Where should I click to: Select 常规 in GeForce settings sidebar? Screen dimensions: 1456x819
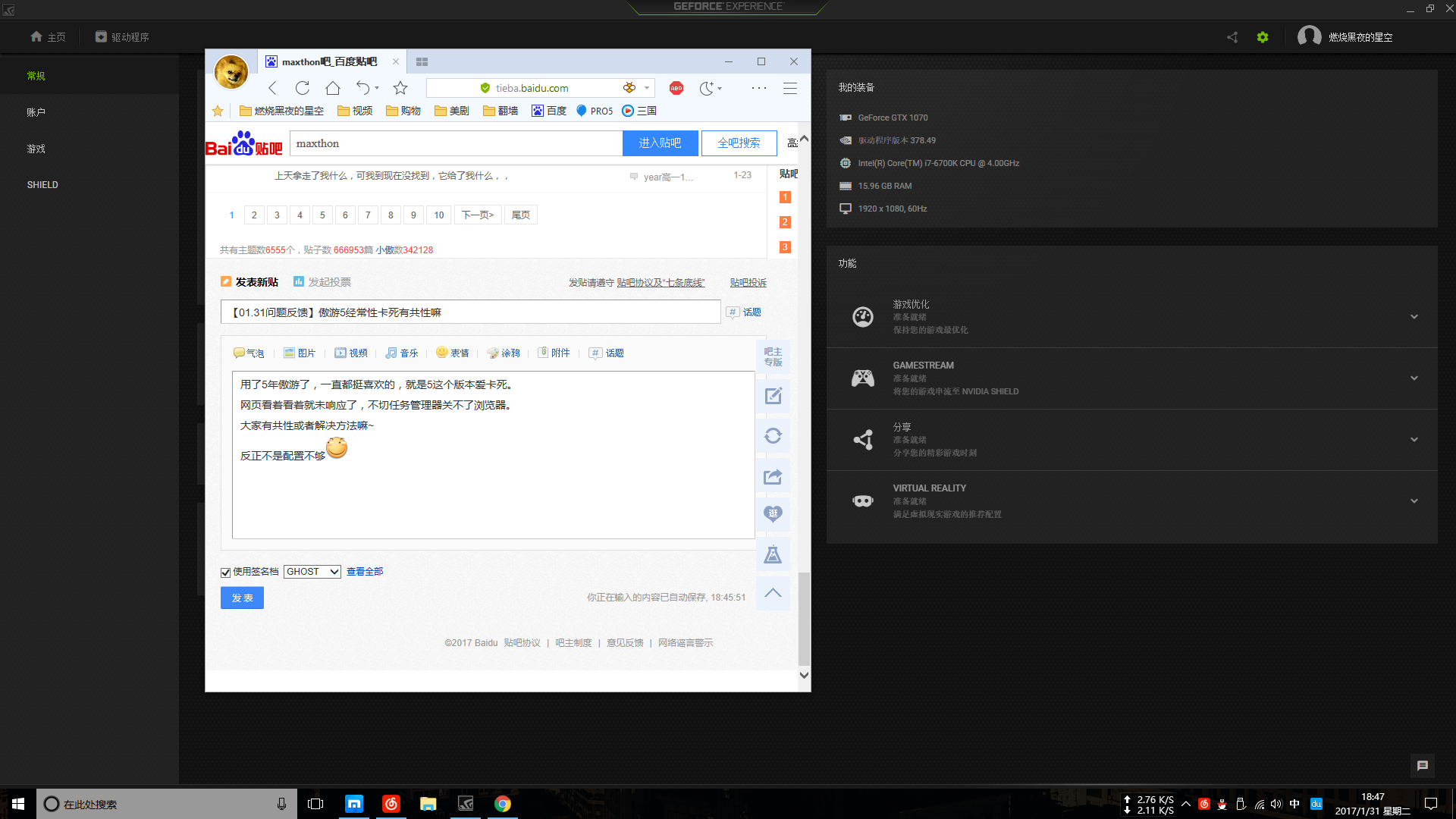tap(36, 76)
